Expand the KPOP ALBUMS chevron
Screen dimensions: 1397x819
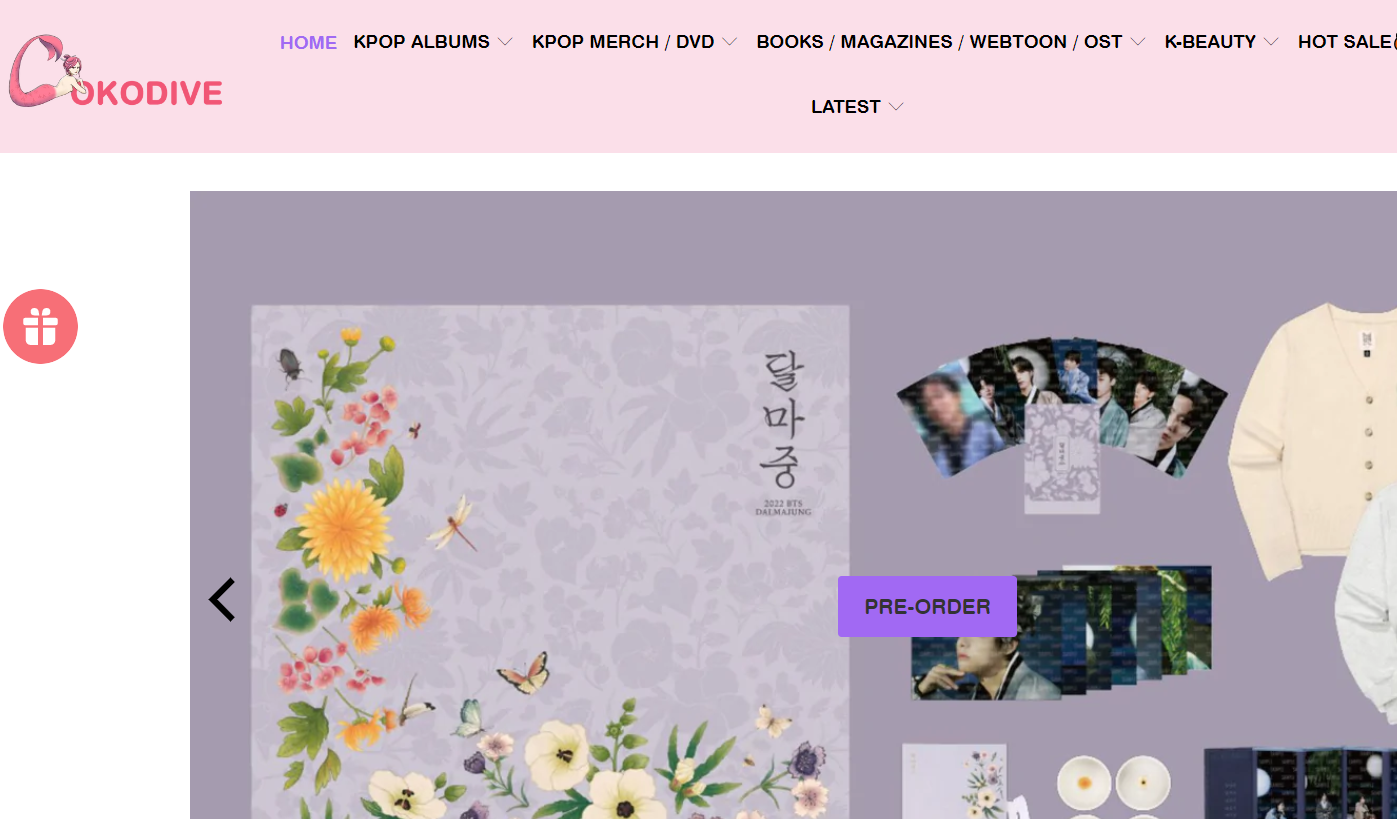pyautogui.click(x=505, y=42)
